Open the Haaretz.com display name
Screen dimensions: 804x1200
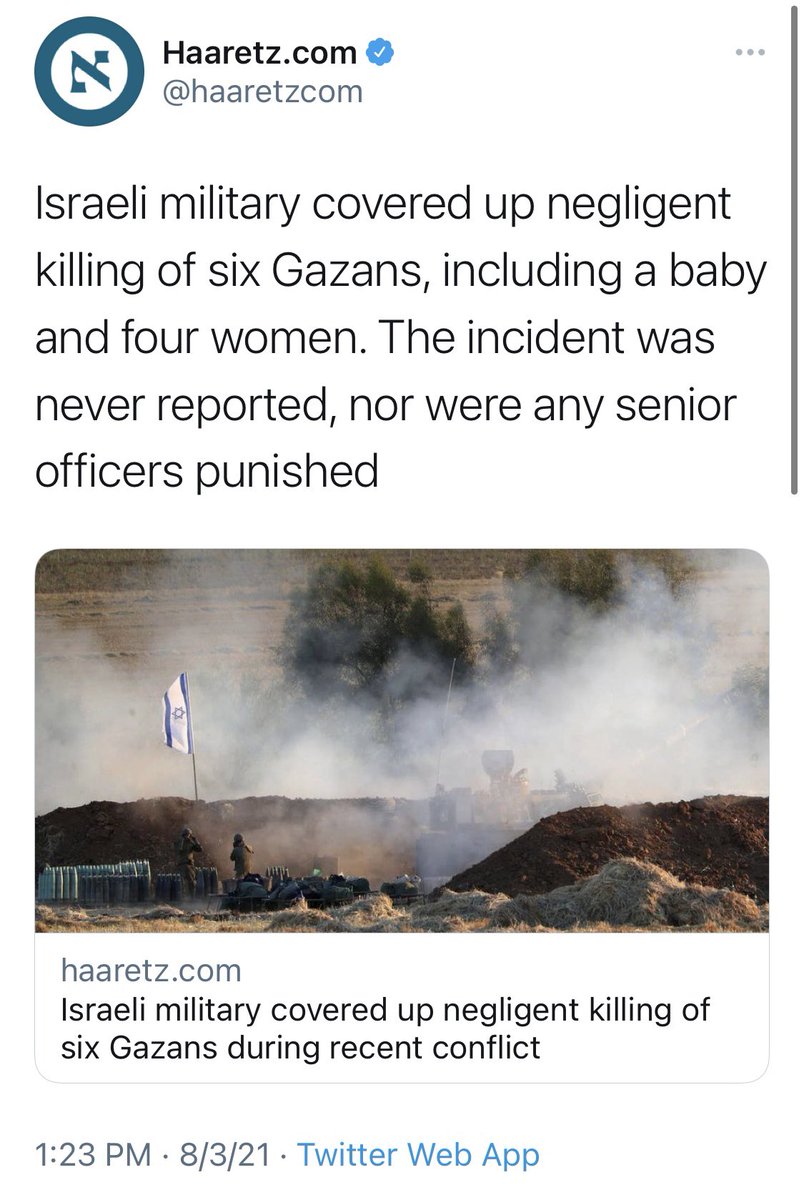[260, 52]
